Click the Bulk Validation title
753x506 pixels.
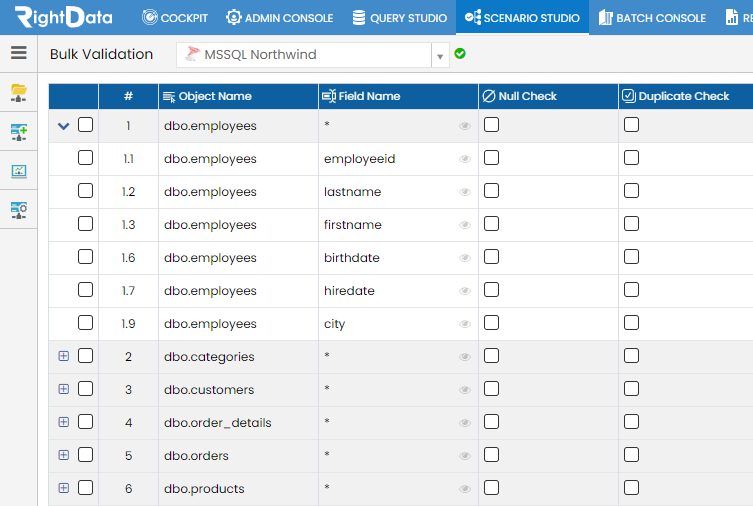(x=101, y=54)
